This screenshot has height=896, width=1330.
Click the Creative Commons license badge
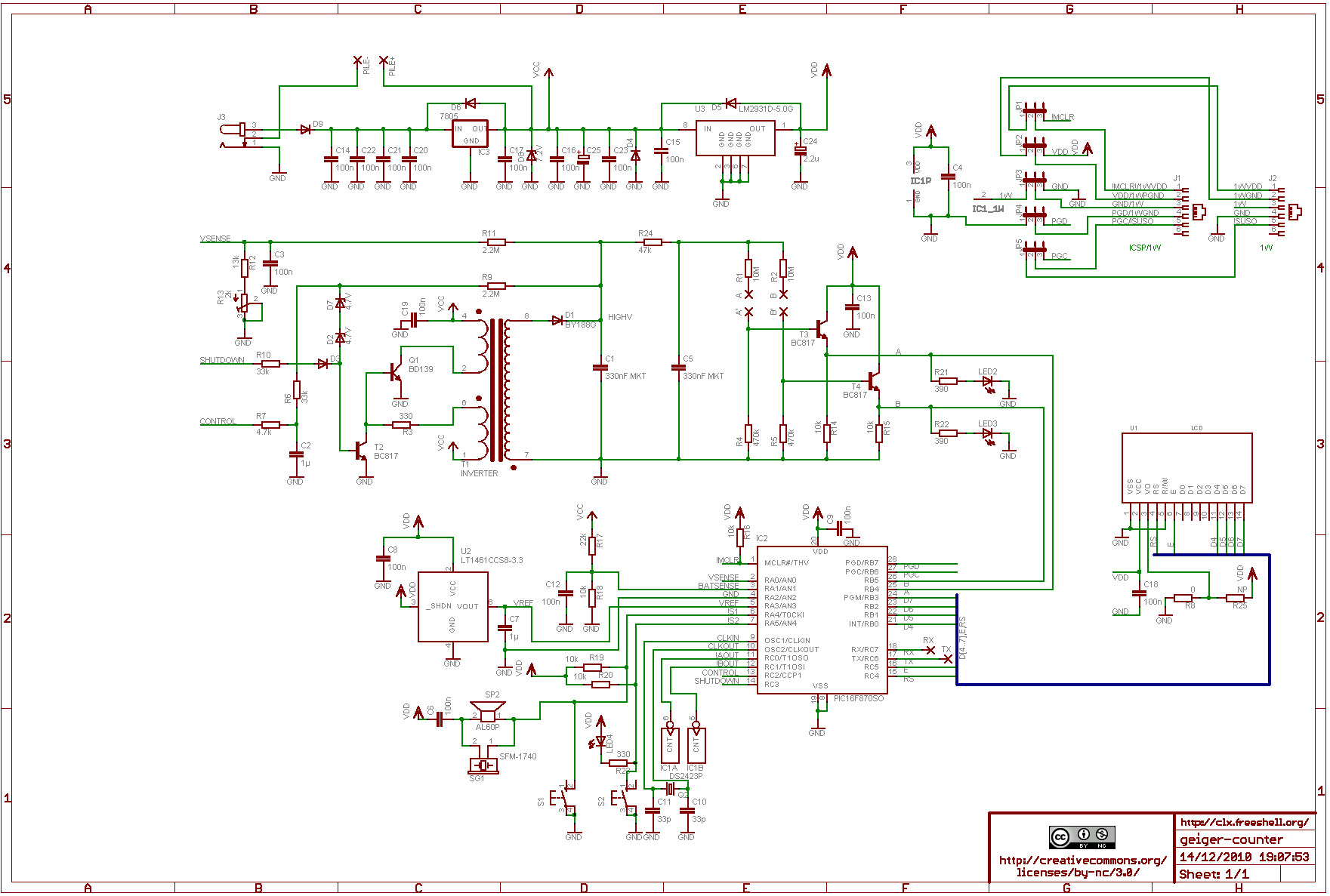tap(1082, 837)
